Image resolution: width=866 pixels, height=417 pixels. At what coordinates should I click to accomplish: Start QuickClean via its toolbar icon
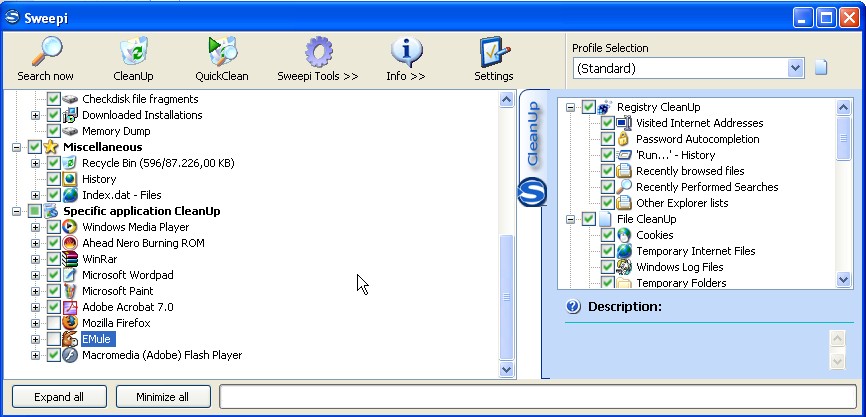coord(222,51)
